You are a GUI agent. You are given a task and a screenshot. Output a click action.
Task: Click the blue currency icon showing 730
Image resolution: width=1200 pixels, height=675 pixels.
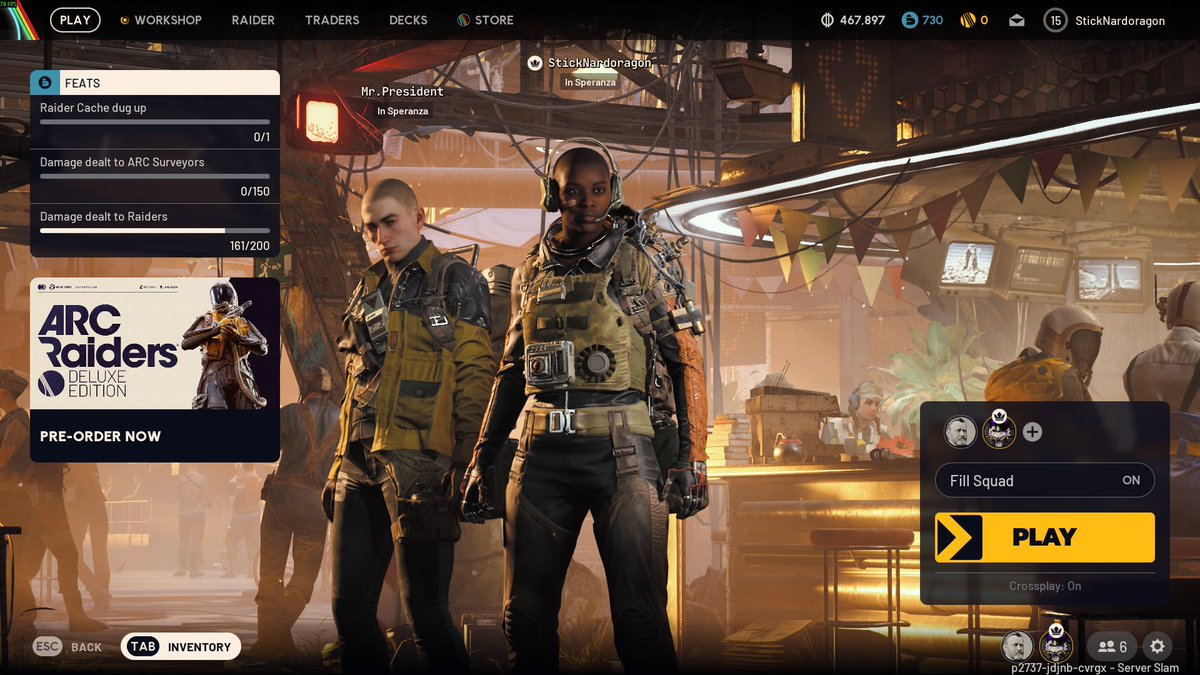tap(909, 20)
